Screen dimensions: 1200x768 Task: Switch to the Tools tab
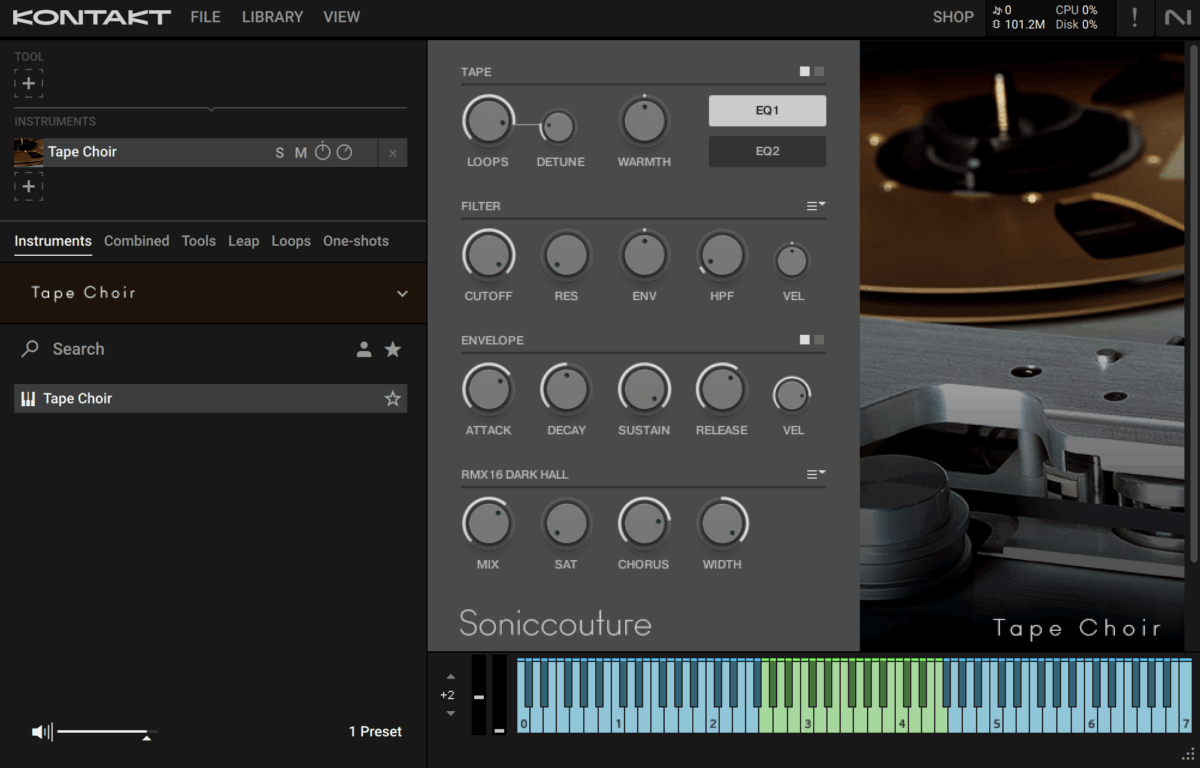pyautogui.click(x=199, y=241)
